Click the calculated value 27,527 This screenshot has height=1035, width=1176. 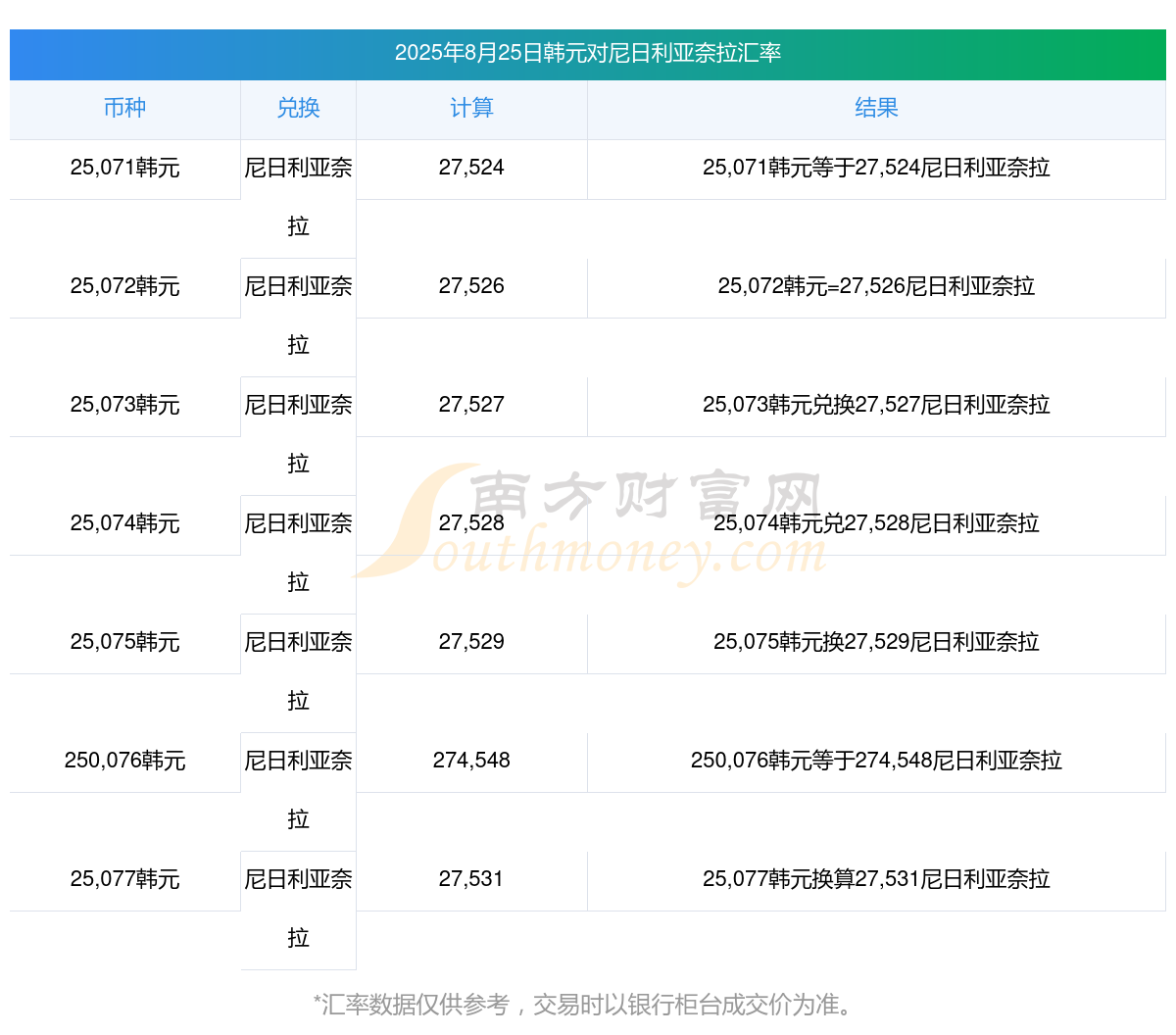coord(471,405)
